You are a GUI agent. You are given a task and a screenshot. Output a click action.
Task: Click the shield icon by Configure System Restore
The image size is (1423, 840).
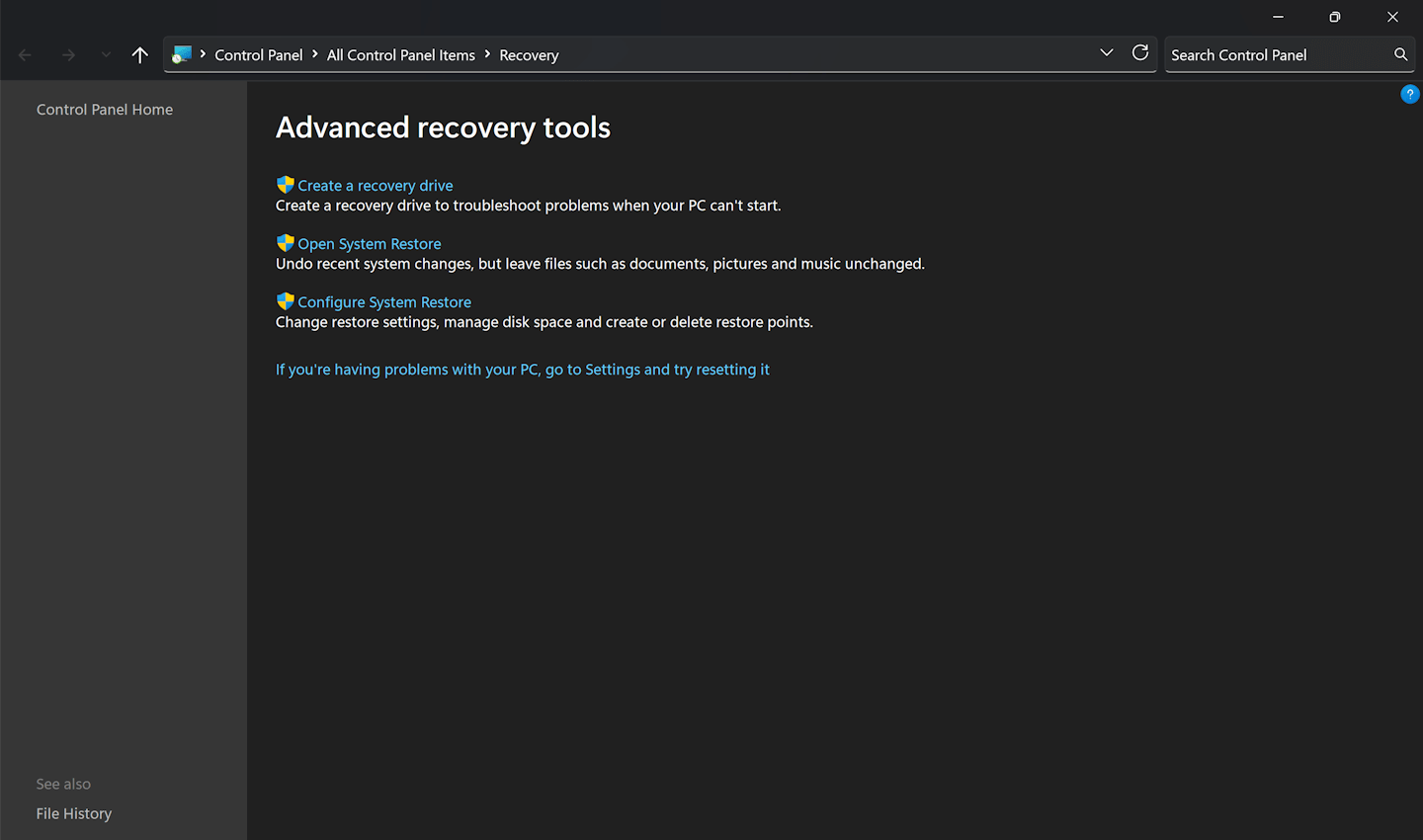point(285,301)
